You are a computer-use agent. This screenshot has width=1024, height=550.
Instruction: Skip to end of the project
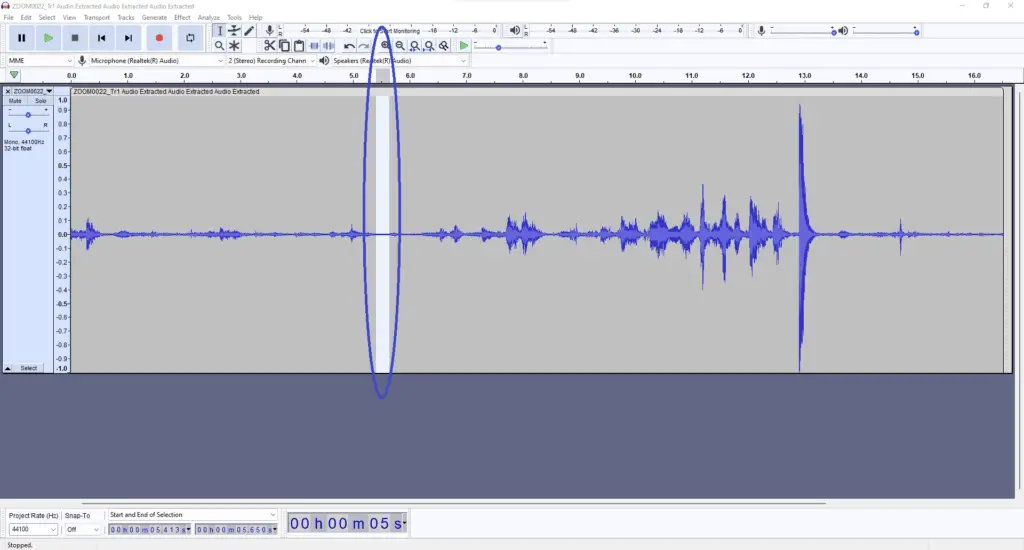(x=128, y=38)
